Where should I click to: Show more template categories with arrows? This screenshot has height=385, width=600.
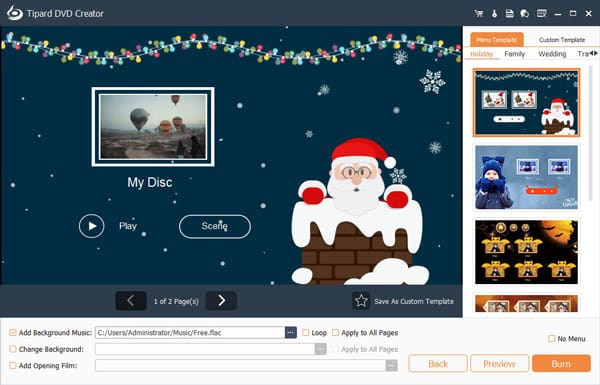(593, 53)
